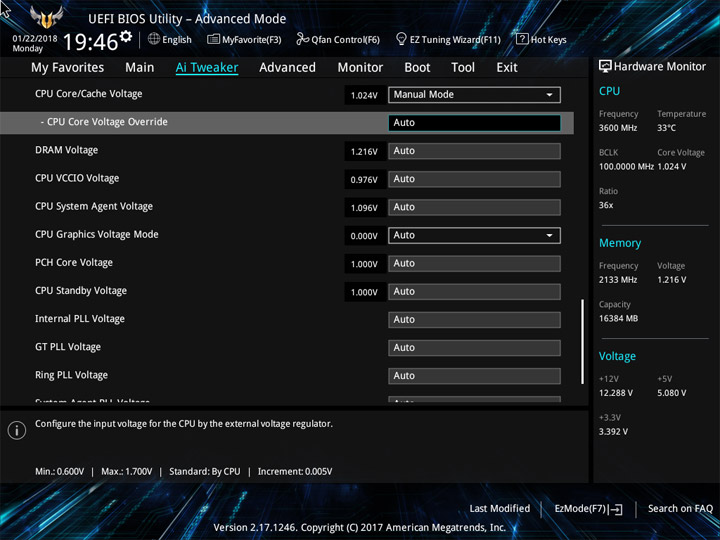
Task: Open the Boot tab
Action: pos(417,68)
